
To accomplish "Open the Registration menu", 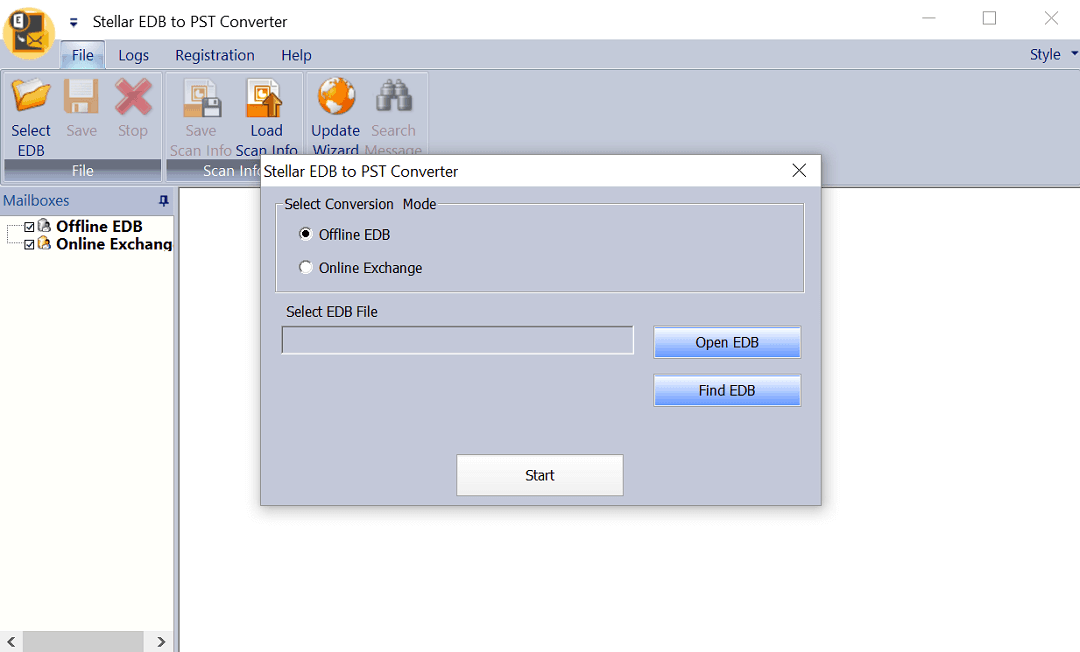I will point(215,55).
